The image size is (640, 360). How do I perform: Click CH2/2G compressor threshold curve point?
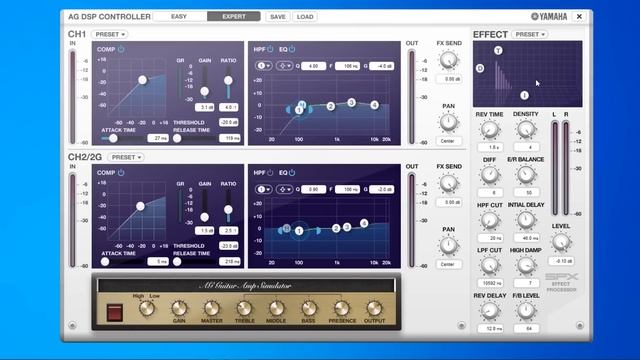pos(140,206)
